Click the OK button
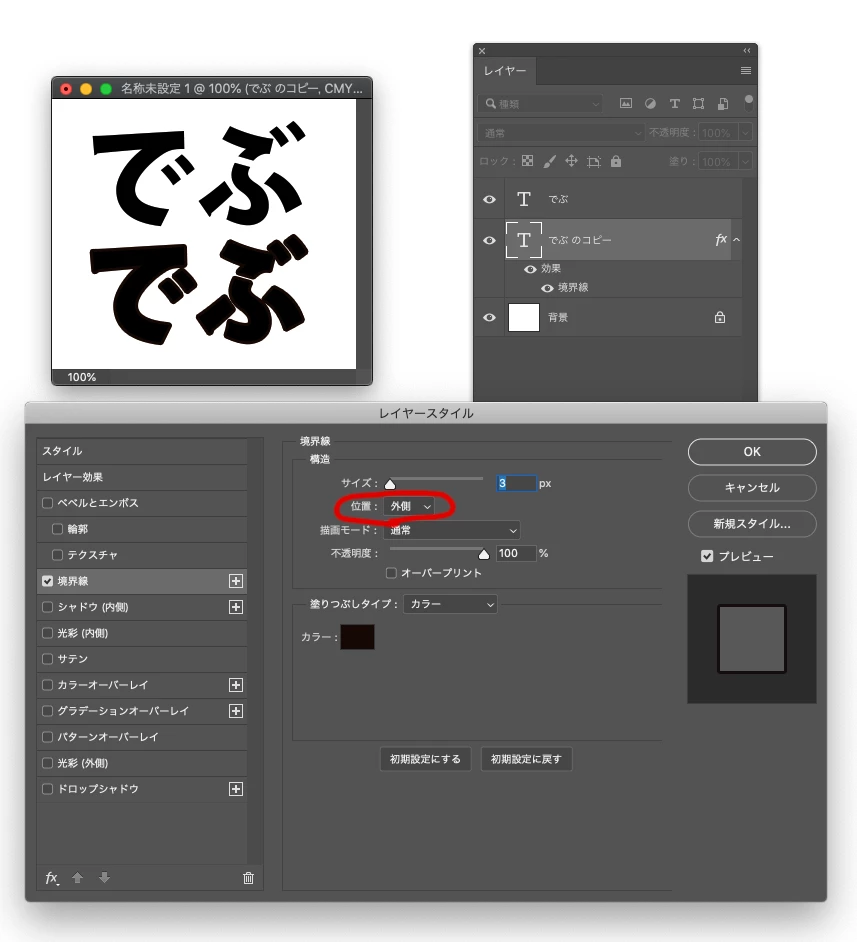Image resolution: width=857 pixels, height=942 pixels. click(752, 452)
